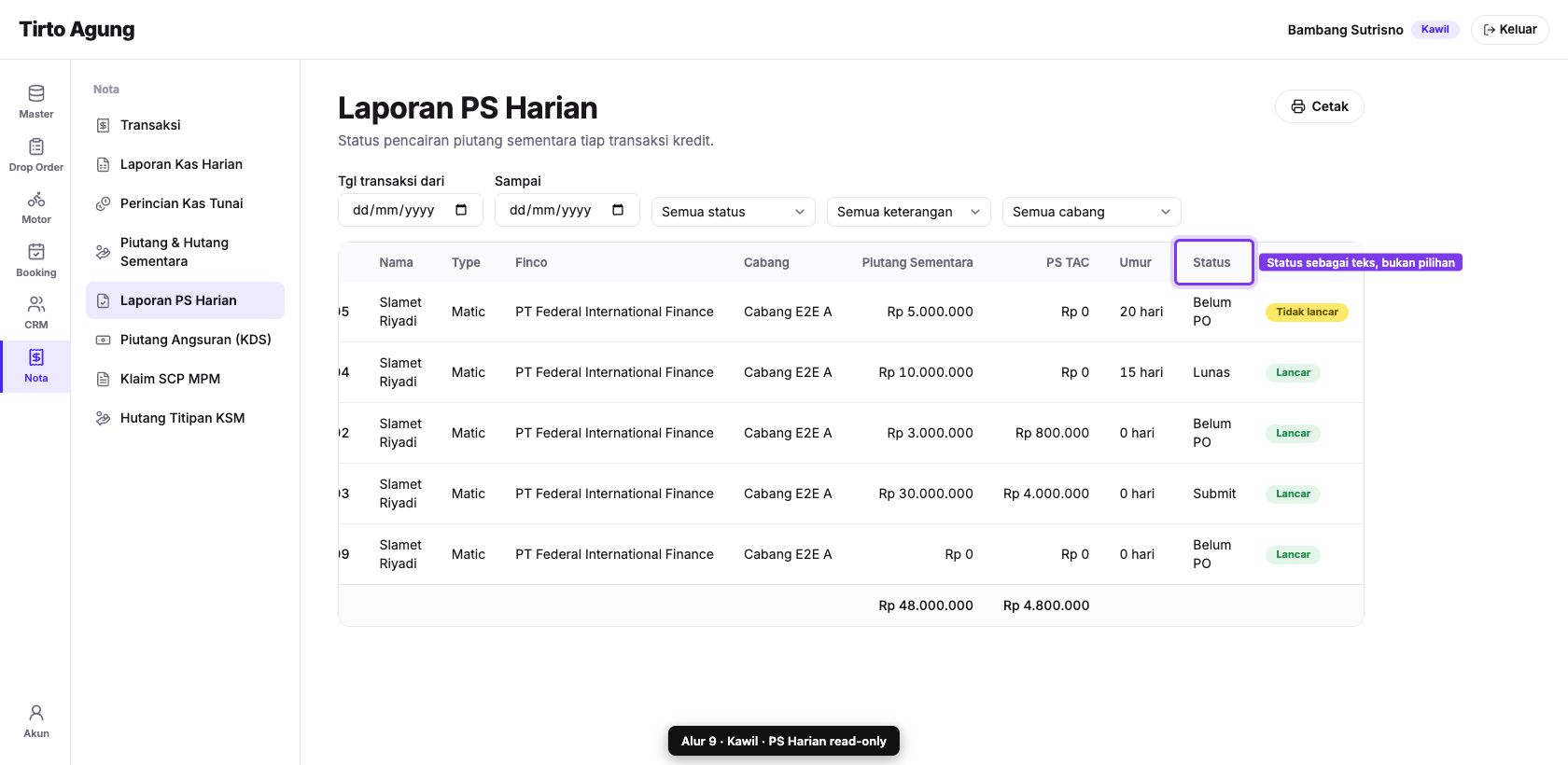Open the Master section in sidebar
The height and width of the screenshot is (765, 1568).
point(35,102)
